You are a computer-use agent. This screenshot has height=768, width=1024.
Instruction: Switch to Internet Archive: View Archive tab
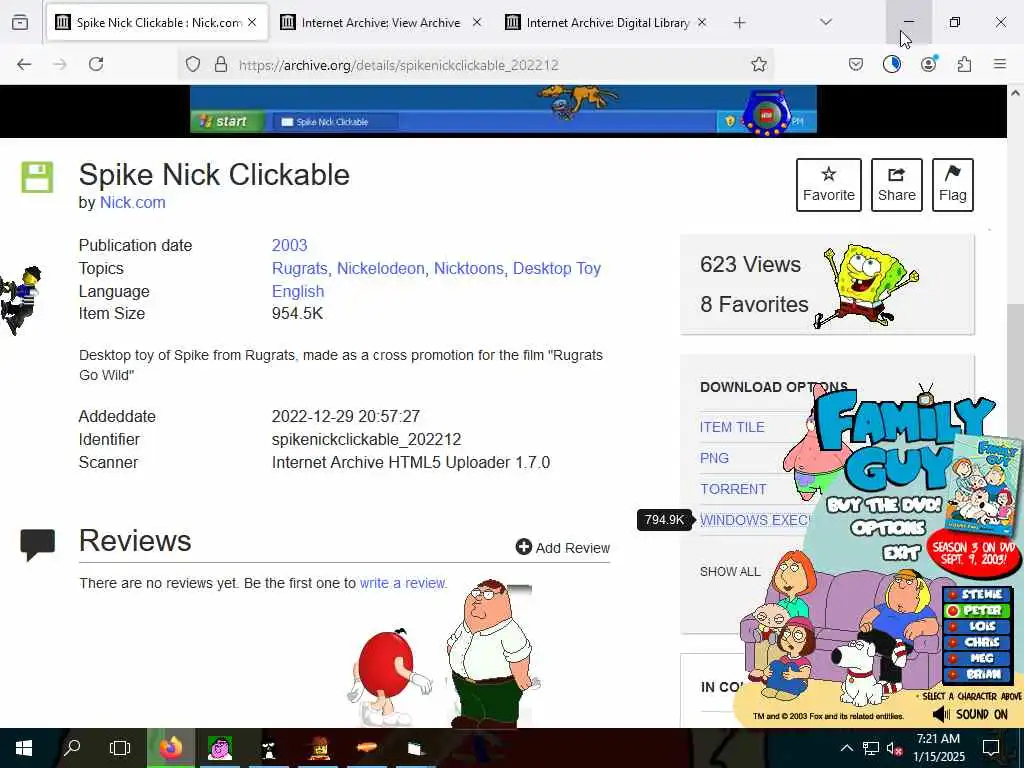(x=381, y=23)
